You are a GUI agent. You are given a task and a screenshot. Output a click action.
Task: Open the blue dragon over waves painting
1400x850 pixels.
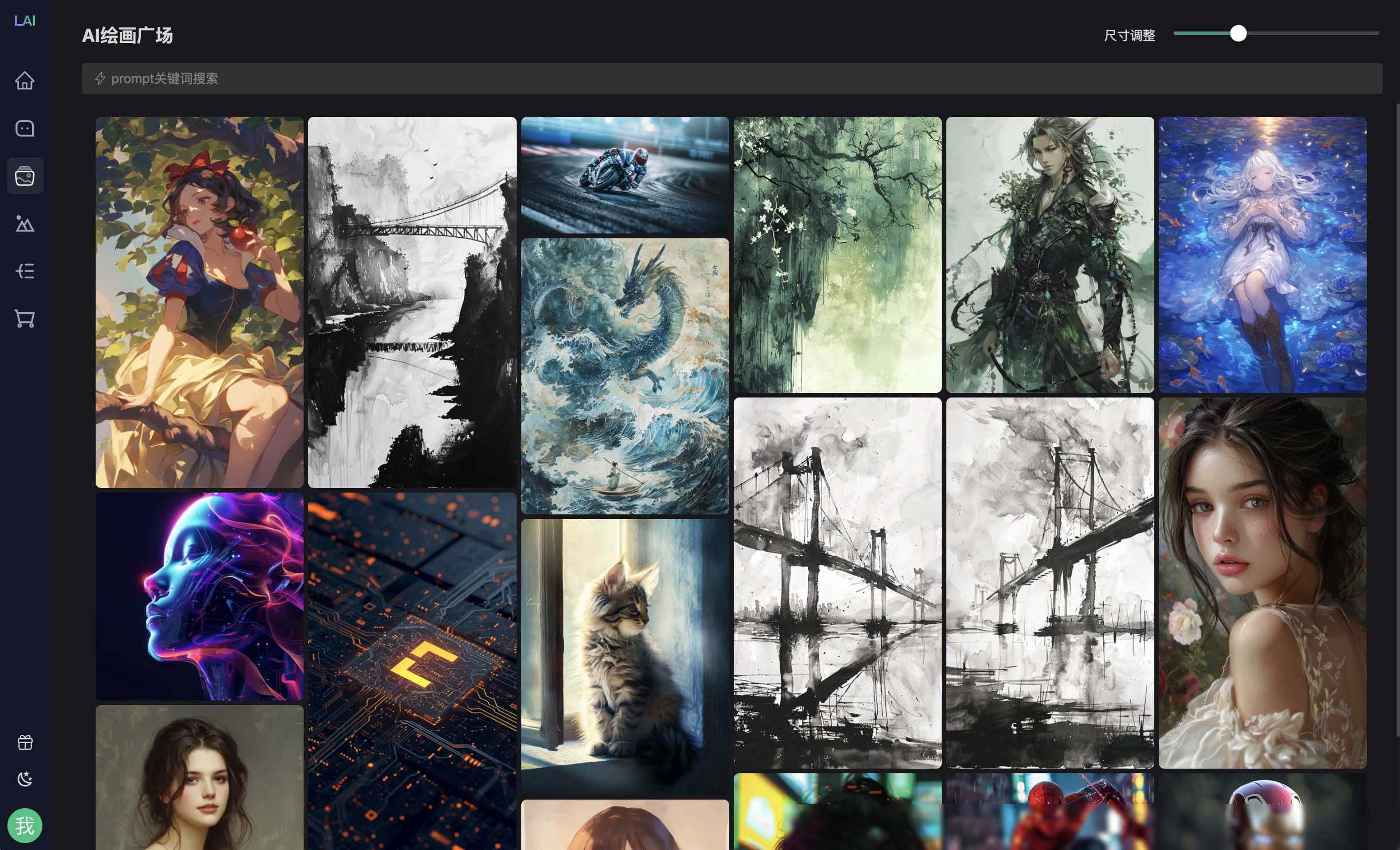[625, 376]
